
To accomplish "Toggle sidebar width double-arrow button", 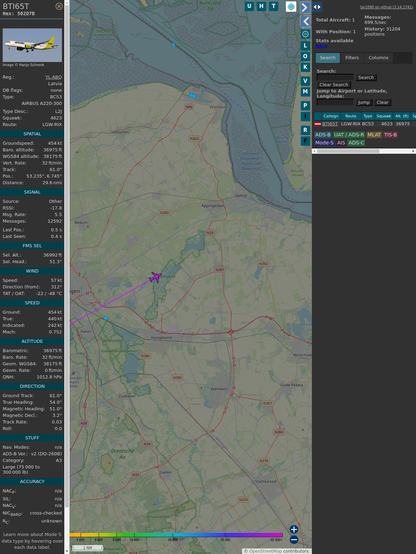I will point(317,7).
